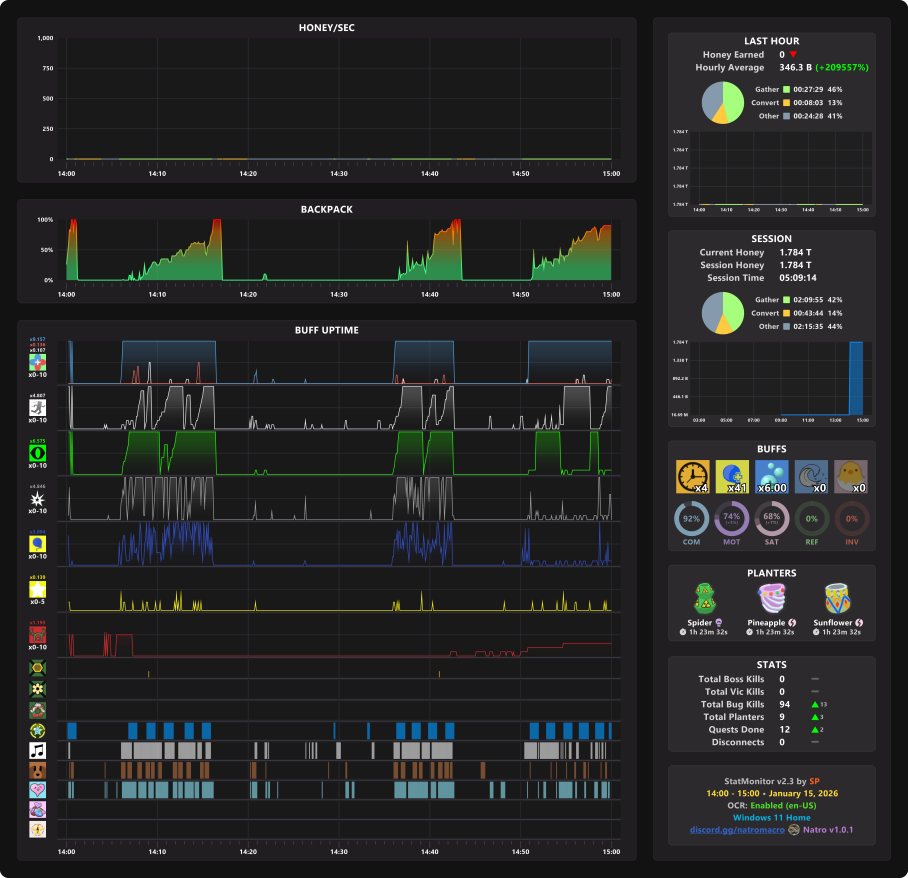Viewport: 908px width, 878px height.
Task: Click the pink heart buff row icon
Action: tap(38, 790)
